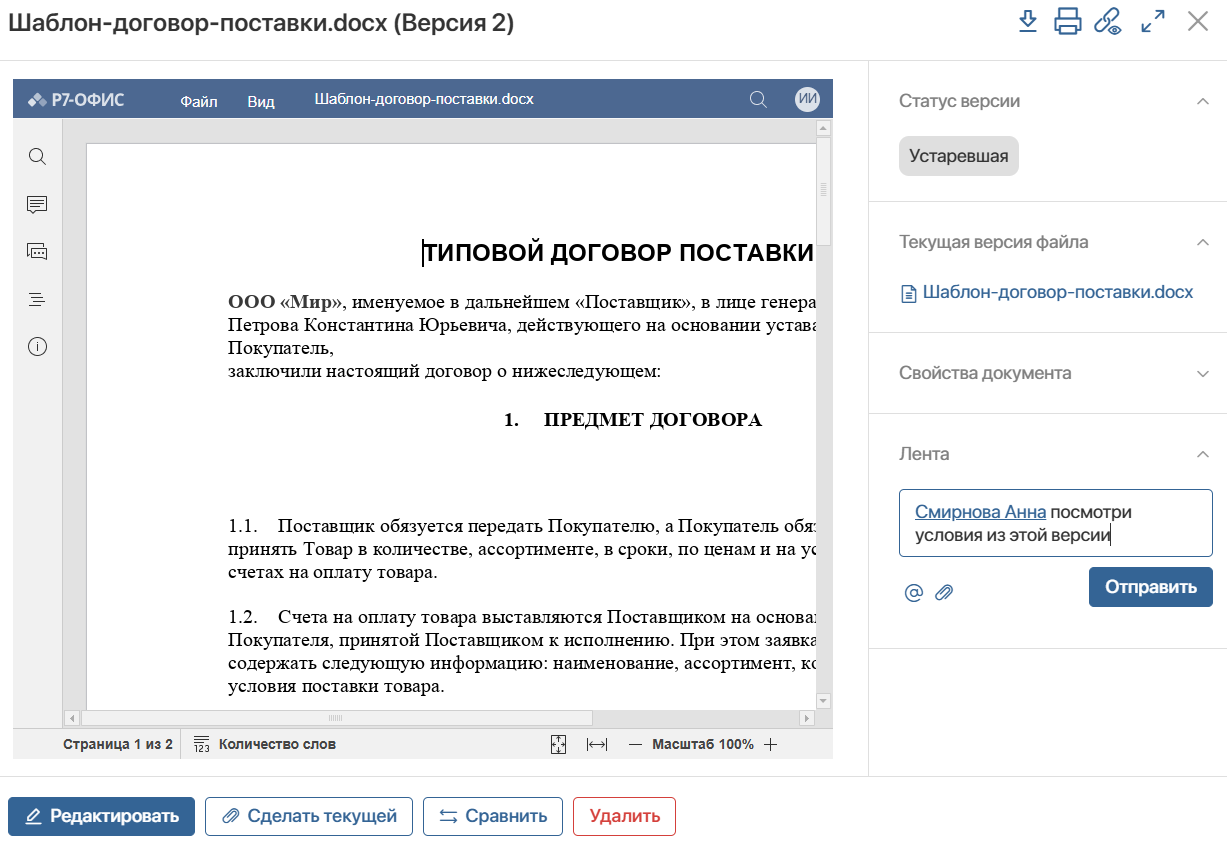
Task: Expand viewer to full screen
Action: tap(1153, 21)
